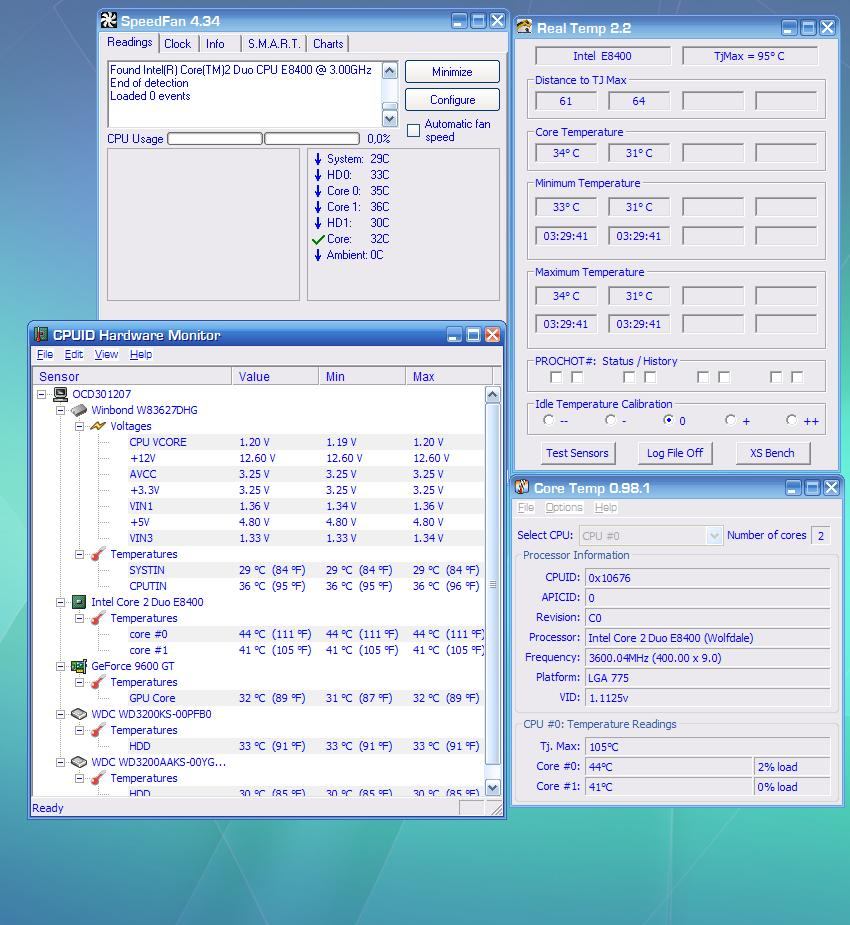This screenshot has width=850, height=925.
Task: Collapse Temperatures under Winbond node
Action: (79, 554)
